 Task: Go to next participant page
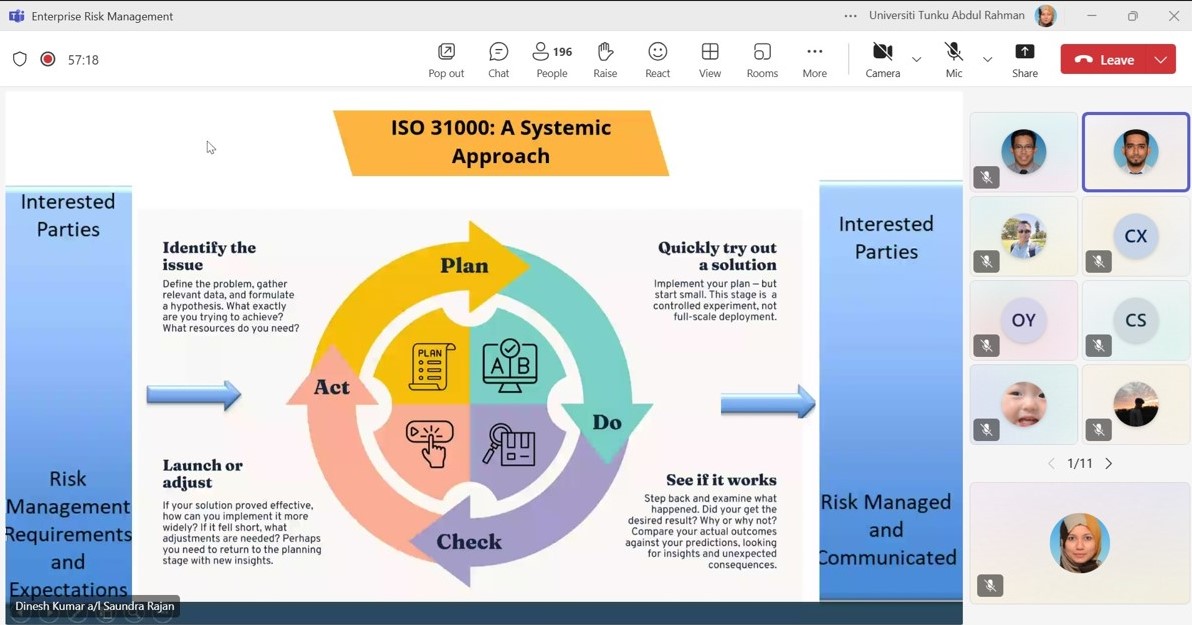pos(1108,464)
